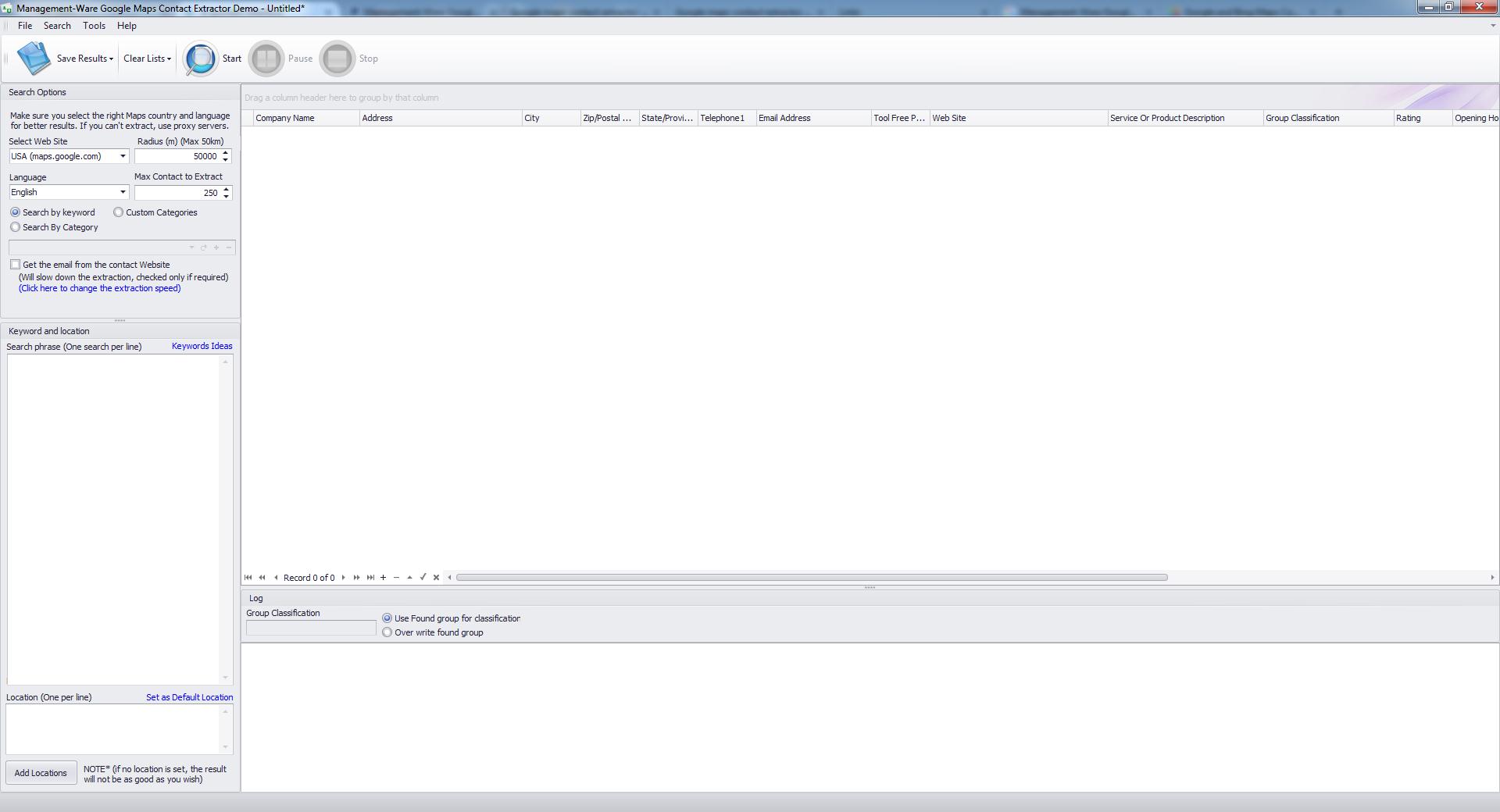Open Clear Lists dropdown
This screenshot has width=1500, height=812.
147,59
